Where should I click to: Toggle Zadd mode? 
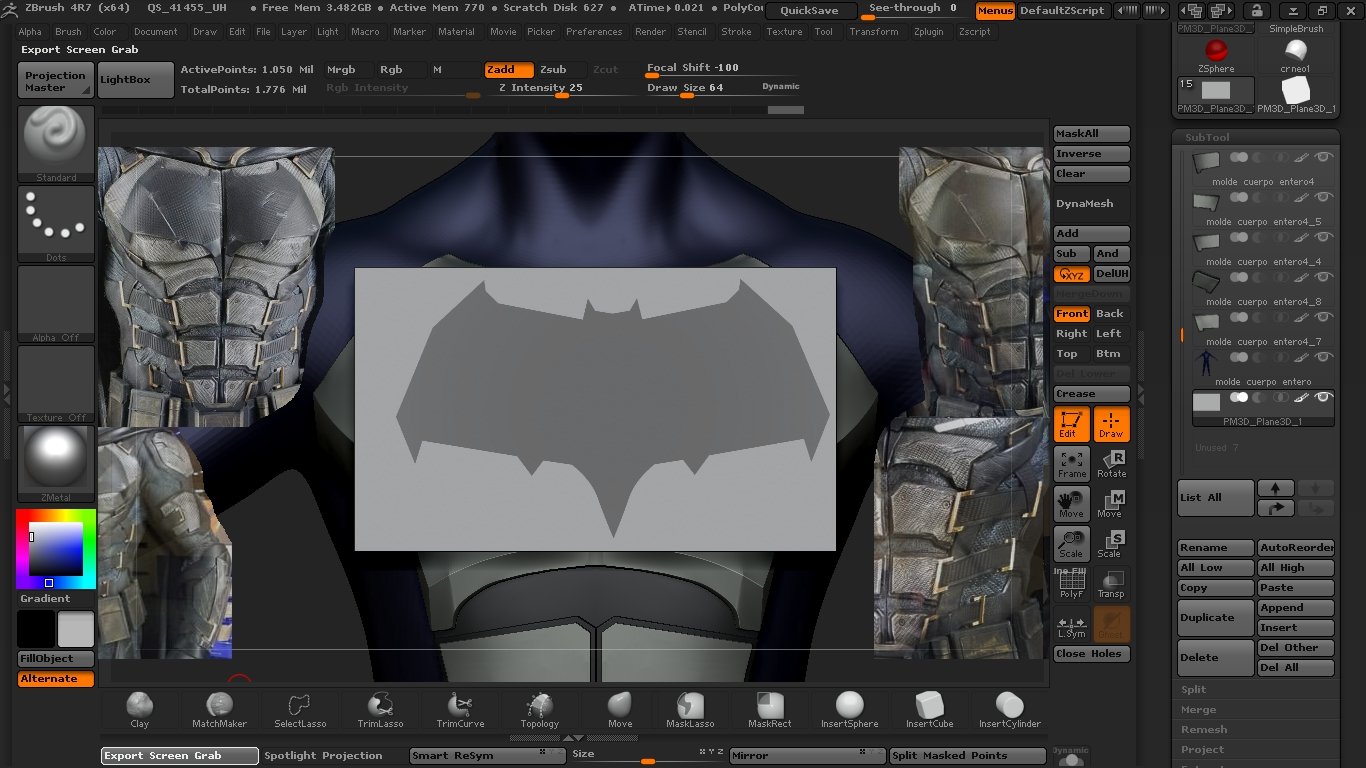(x=507, y=69)
